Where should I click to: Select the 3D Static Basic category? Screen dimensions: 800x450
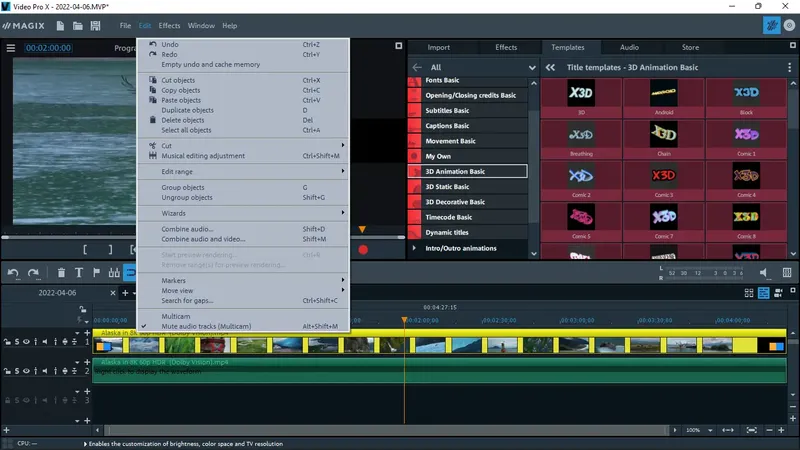tap(468, 187)
